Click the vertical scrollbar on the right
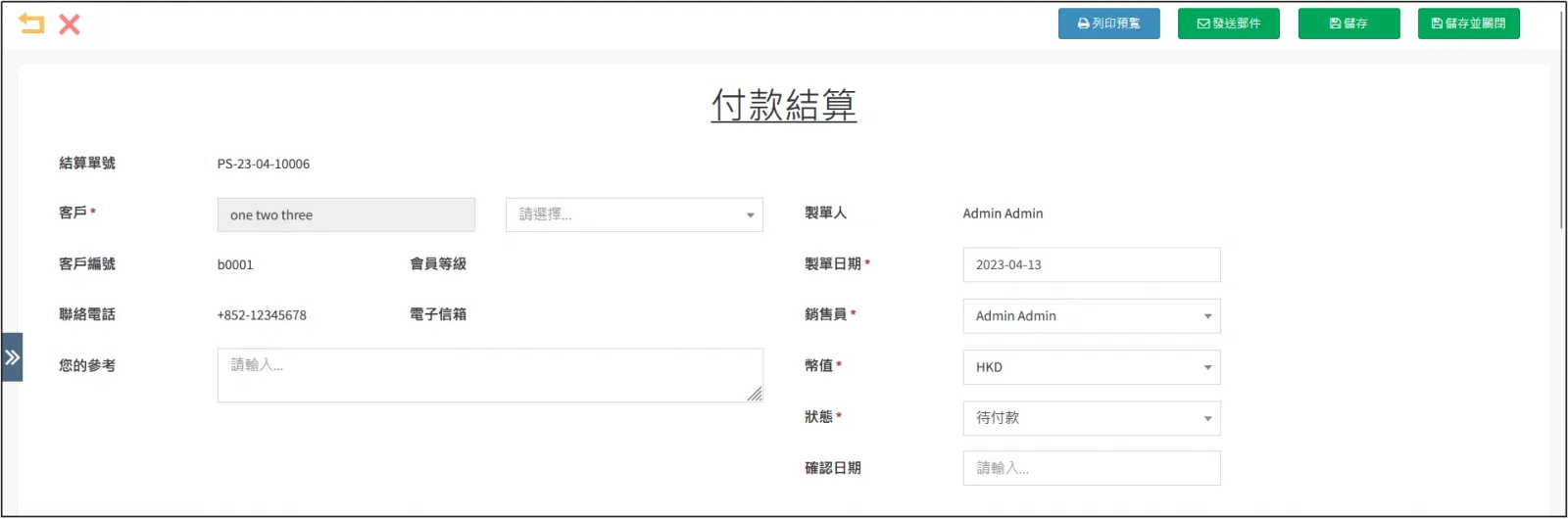Viewport: 1568px width, 519px height. (x=1561, y=118)
